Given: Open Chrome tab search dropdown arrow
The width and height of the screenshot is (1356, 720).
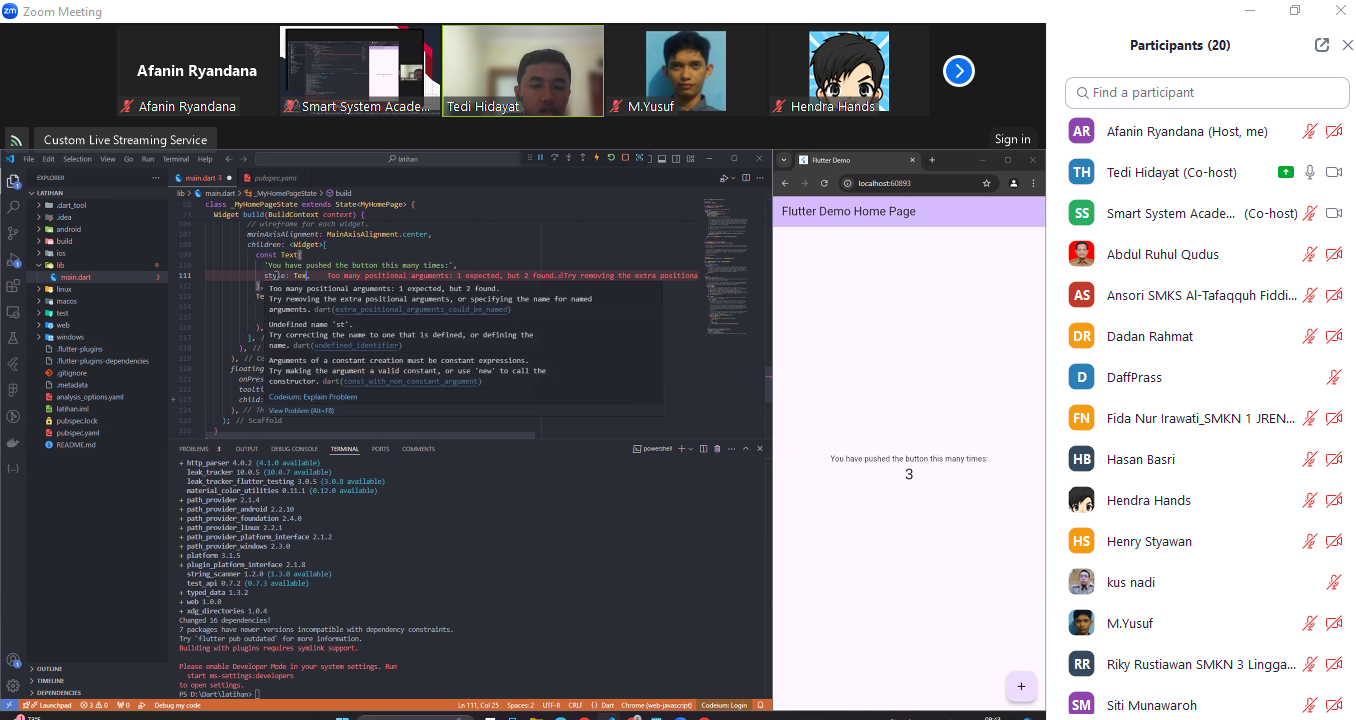Looking at the screenshot, I should (x=785, y=160).
